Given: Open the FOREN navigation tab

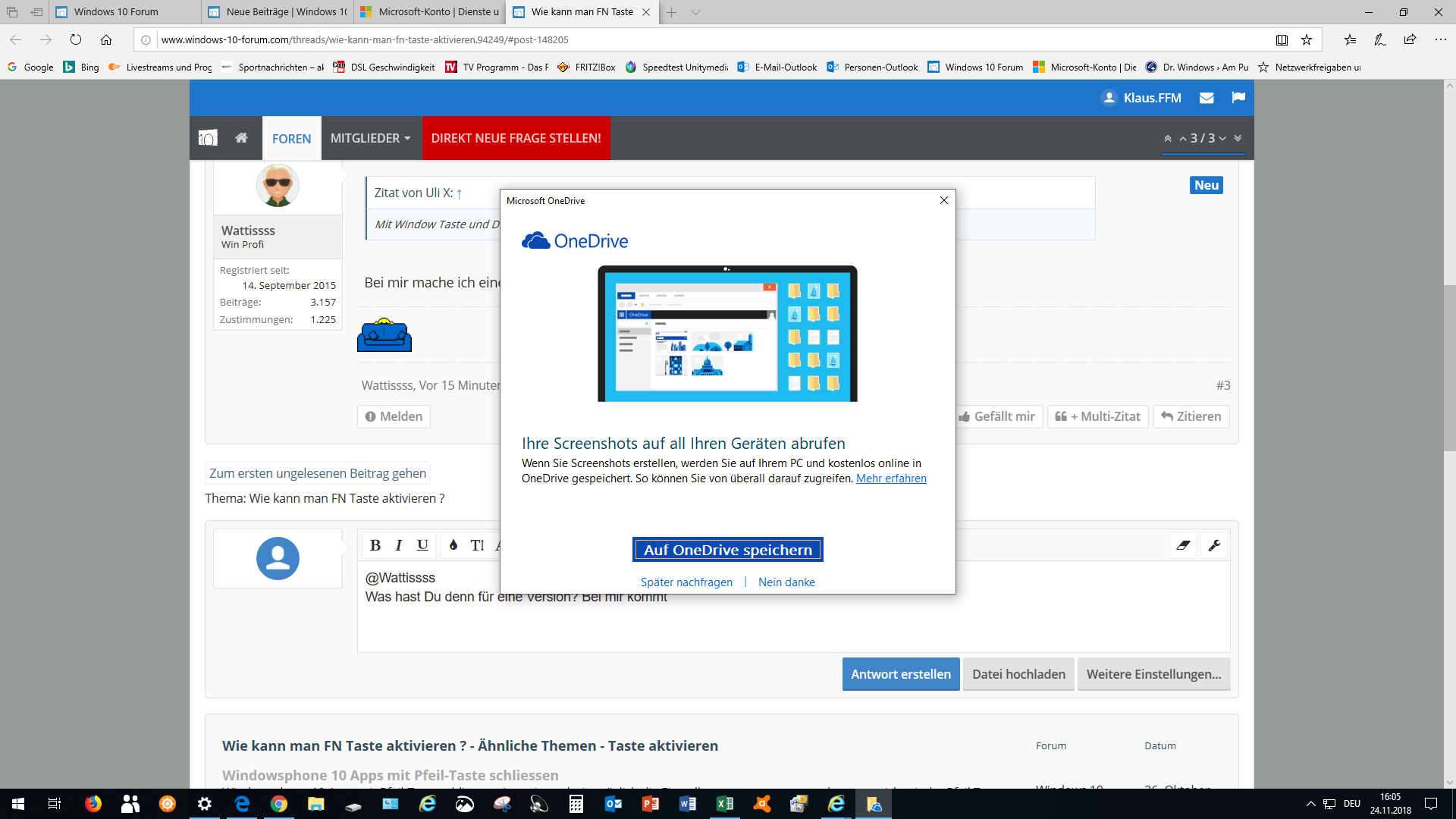Looking at the screenshot, I should [291, 138].
